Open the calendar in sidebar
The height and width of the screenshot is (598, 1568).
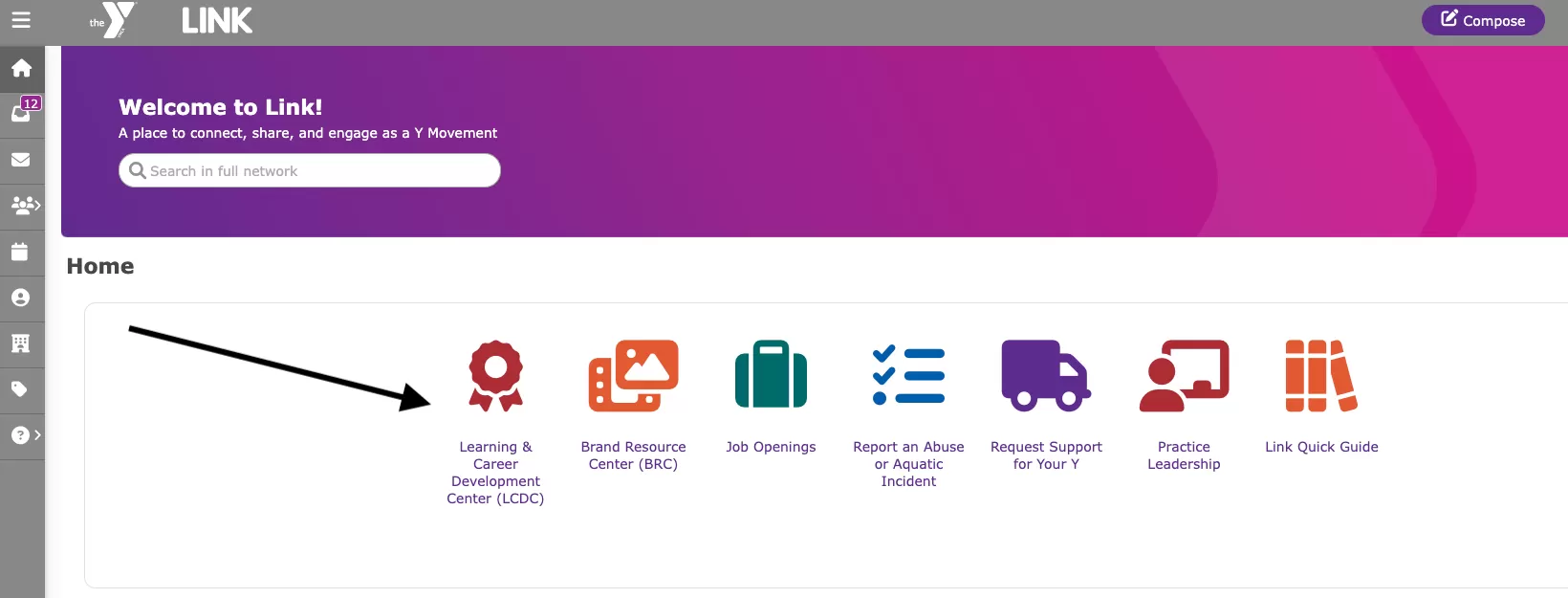(20, 252)
